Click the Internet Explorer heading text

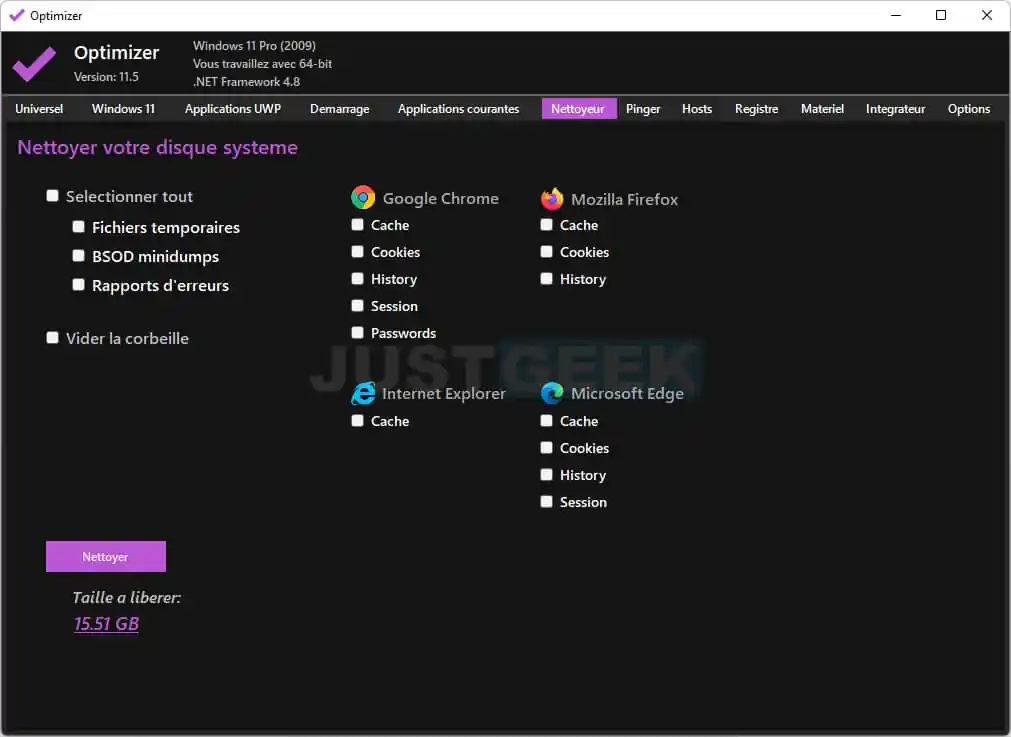pyautogui.click(x=444, y=393)
